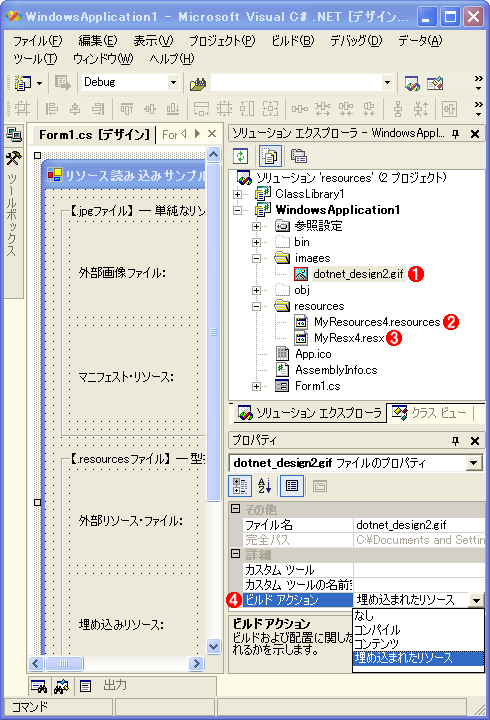Viewport: 490px width, 720px height.
Task: Select the Form1.cs [デザイン] document tab
Action: (94, 135)
